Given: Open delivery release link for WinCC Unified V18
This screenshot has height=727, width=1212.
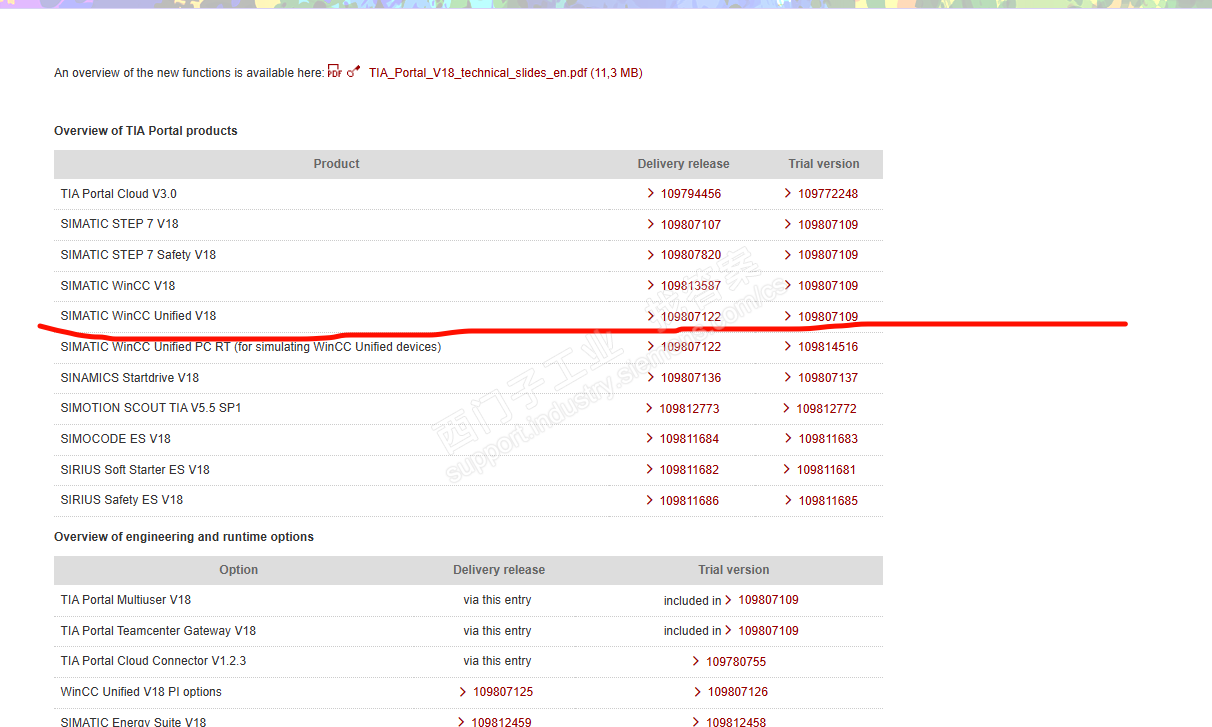Looking at the screenshot, I should point(690,317).
